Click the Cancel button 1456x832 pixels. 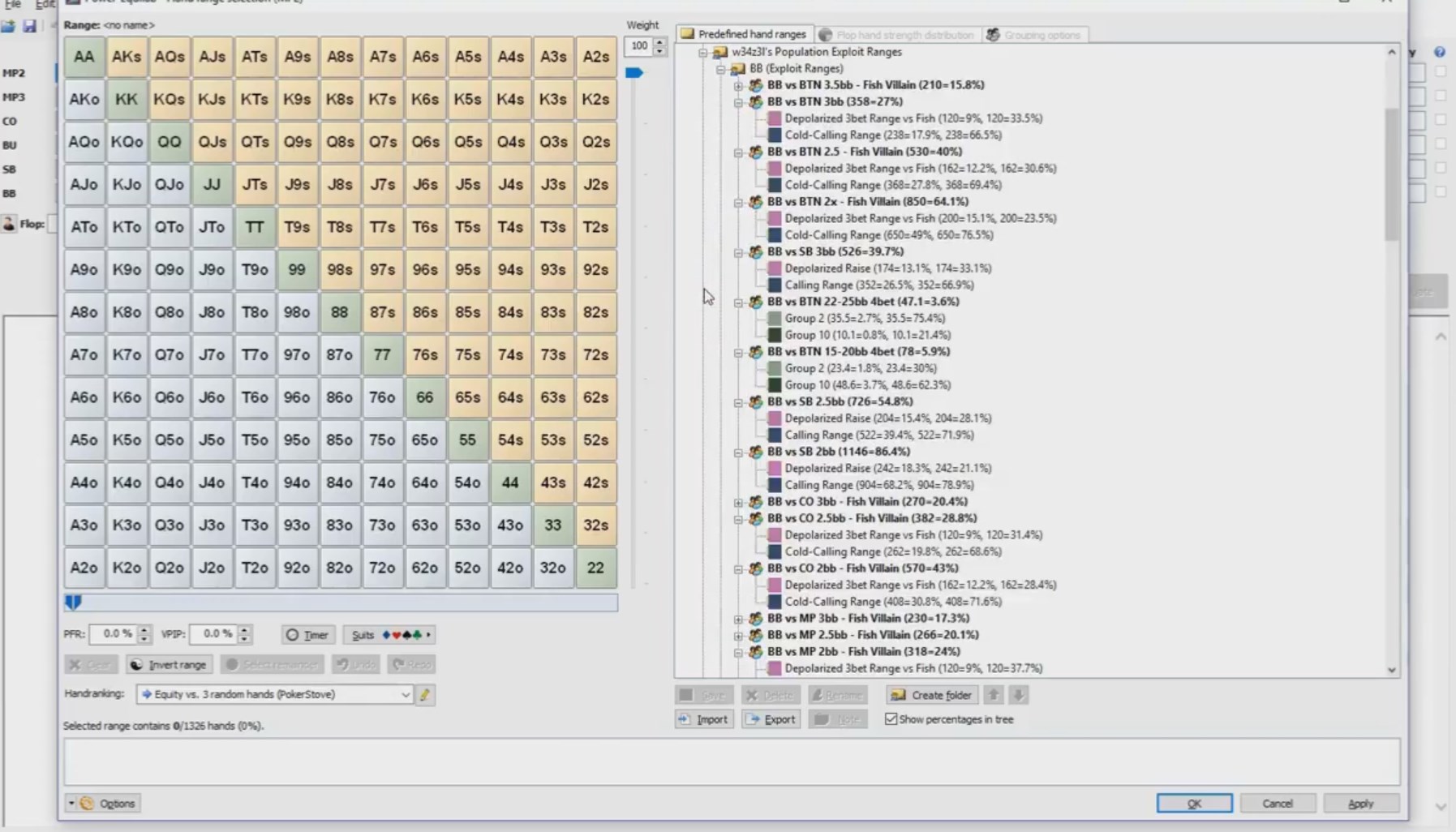tap(1278, 804)
